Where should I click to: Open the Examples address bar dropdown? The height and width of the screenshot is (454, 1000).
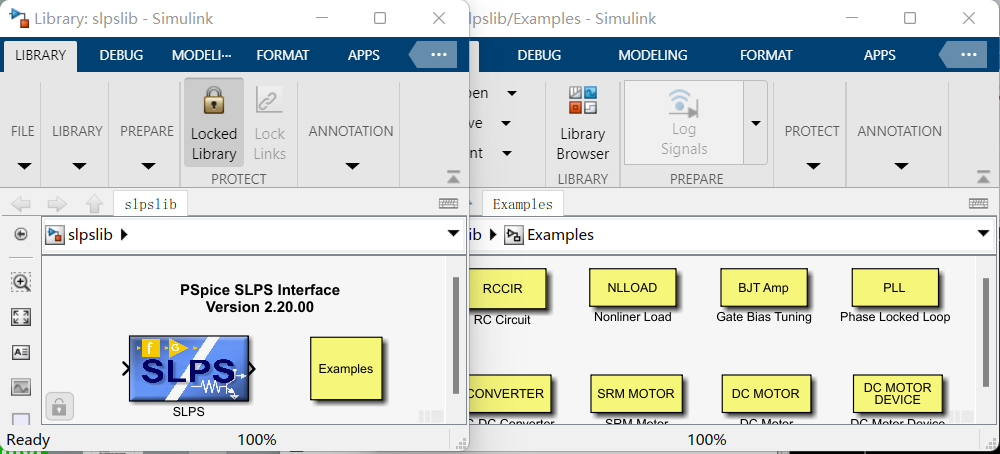tap(983, 234)
